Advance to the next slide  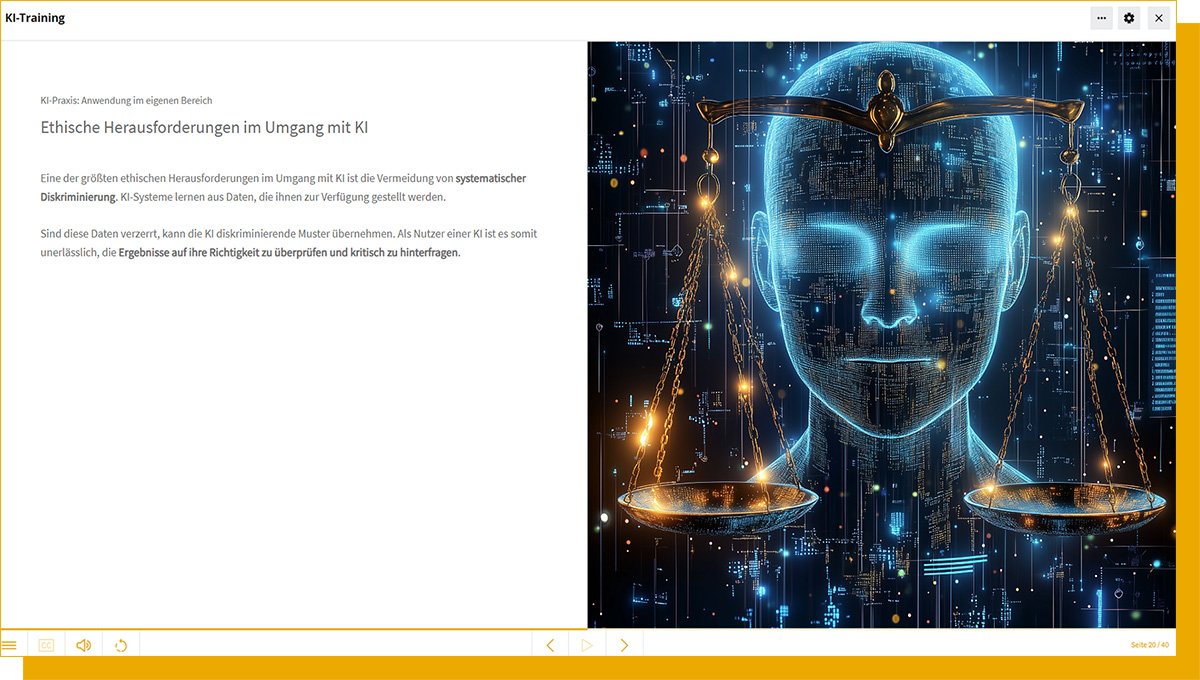[624, 645]
